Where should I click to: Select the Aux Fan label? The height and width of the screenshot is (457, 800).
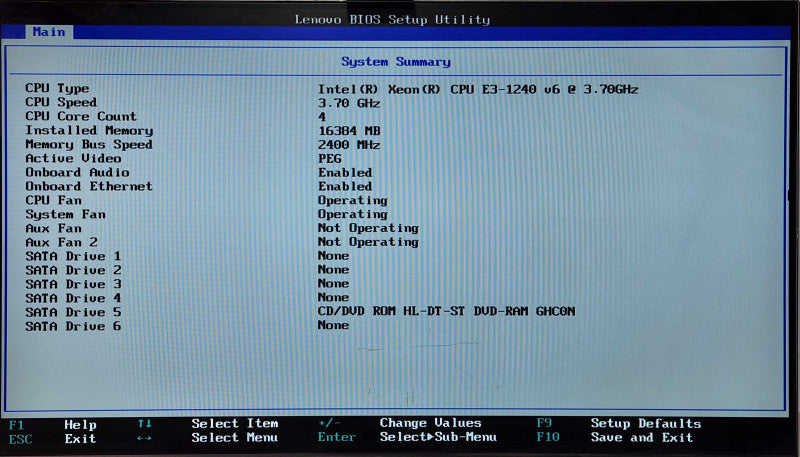54,228
